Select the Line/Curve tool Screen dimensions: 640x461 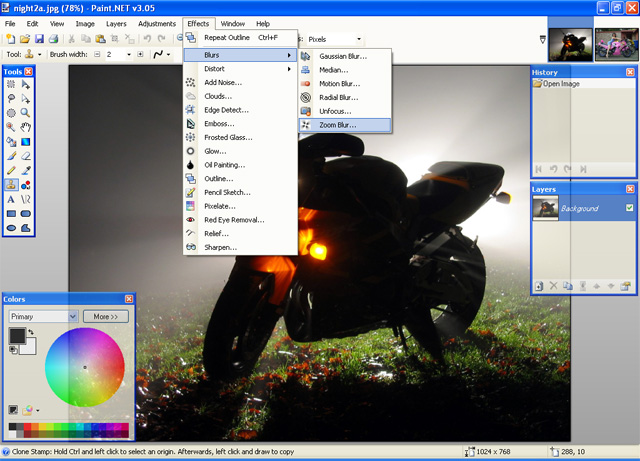coord(26,199)
